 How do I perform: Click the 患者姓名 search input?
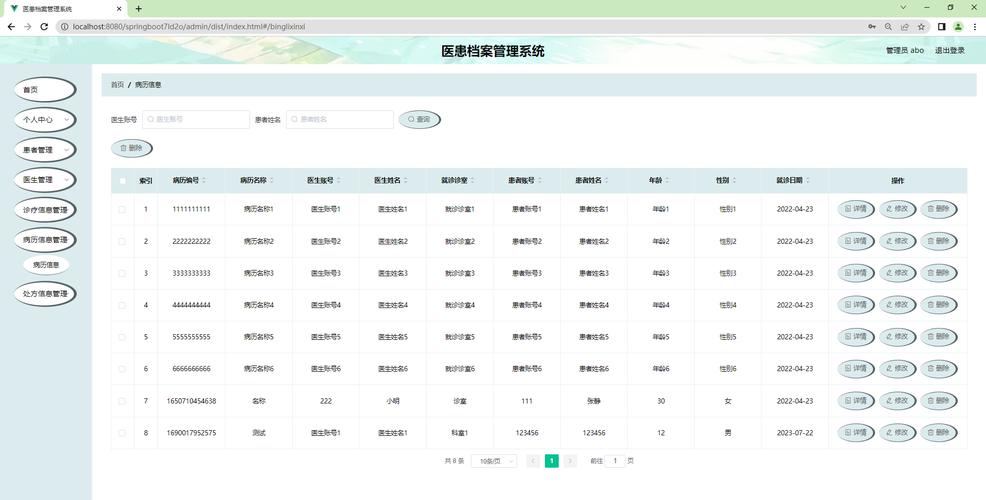(x=340, y=119)
